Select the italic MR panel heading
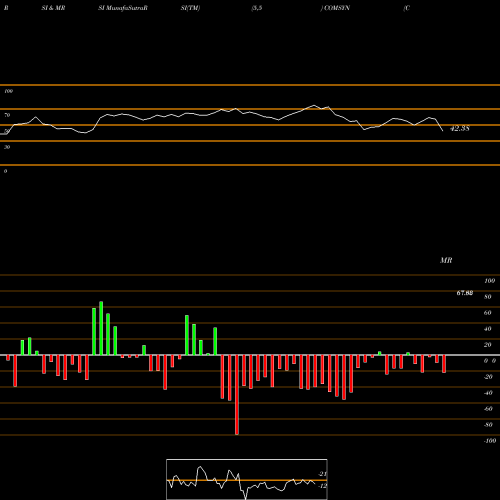The width and height of the screenshot is (500, 500). (446, 260)
